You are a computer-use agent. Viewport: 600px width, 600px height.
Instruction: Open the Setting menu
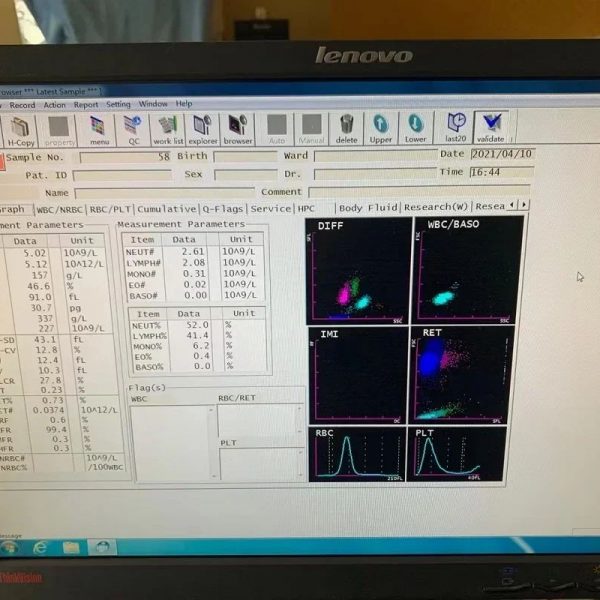(118, 104)
